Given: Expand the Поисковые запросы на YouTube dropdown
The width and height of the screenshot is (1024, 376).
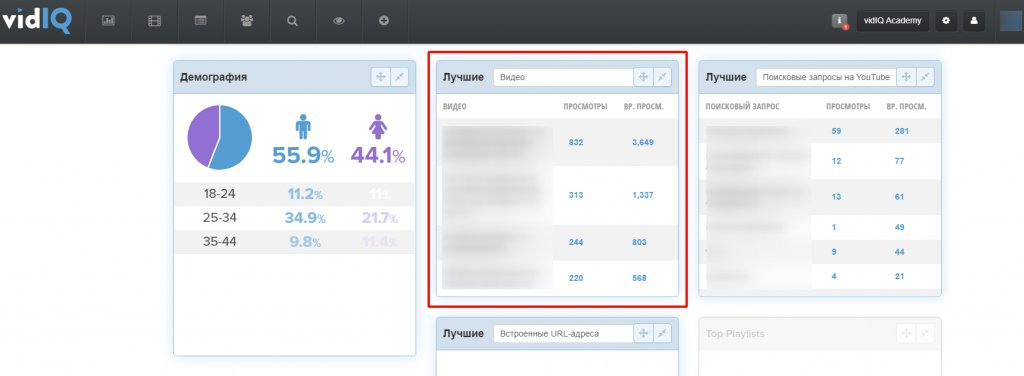Looking at the screenshot, I should tap(826, 77).
